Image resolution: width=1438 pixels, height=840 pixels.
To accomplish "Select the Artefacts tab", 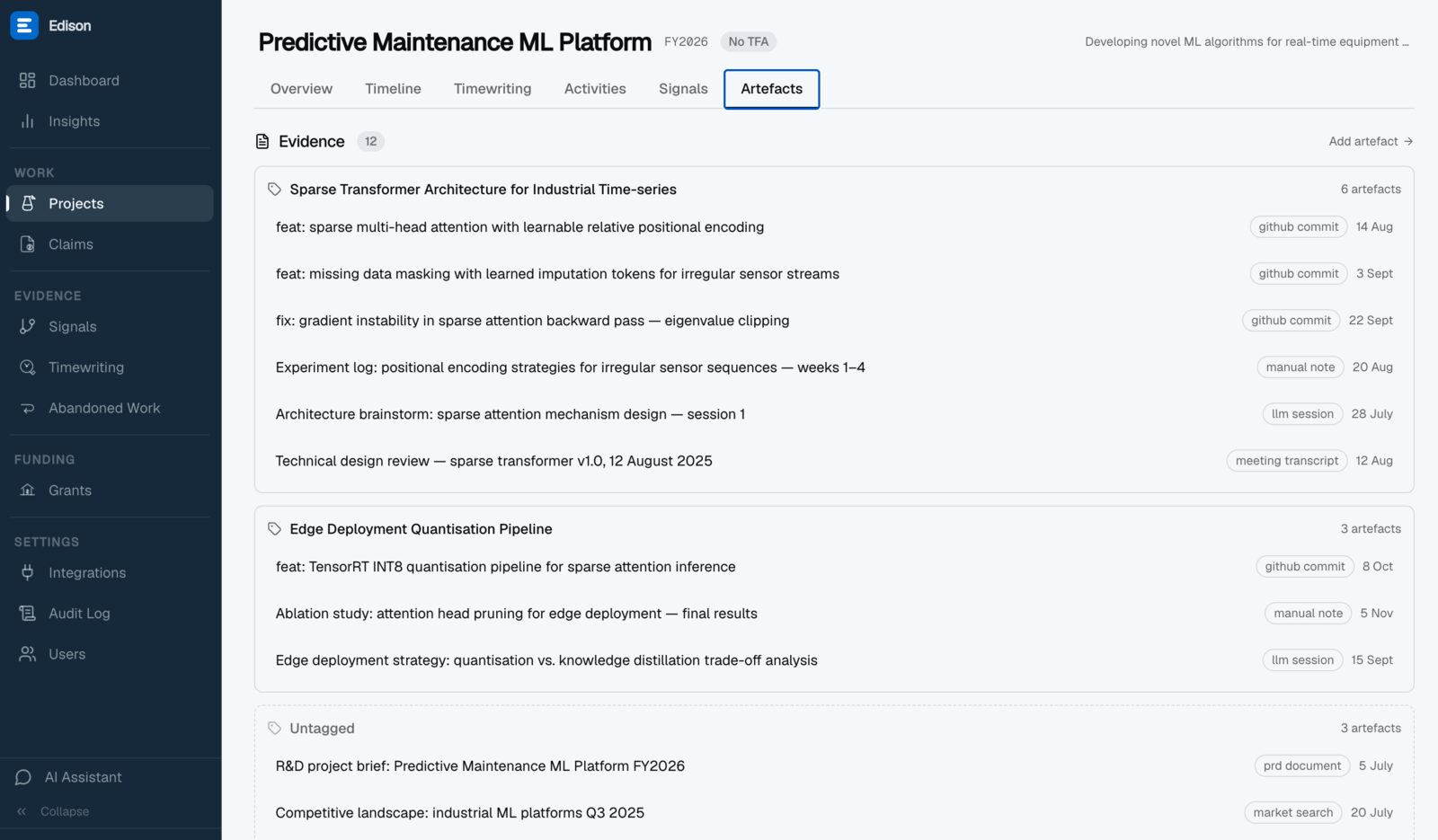I will tap(771, 89).
